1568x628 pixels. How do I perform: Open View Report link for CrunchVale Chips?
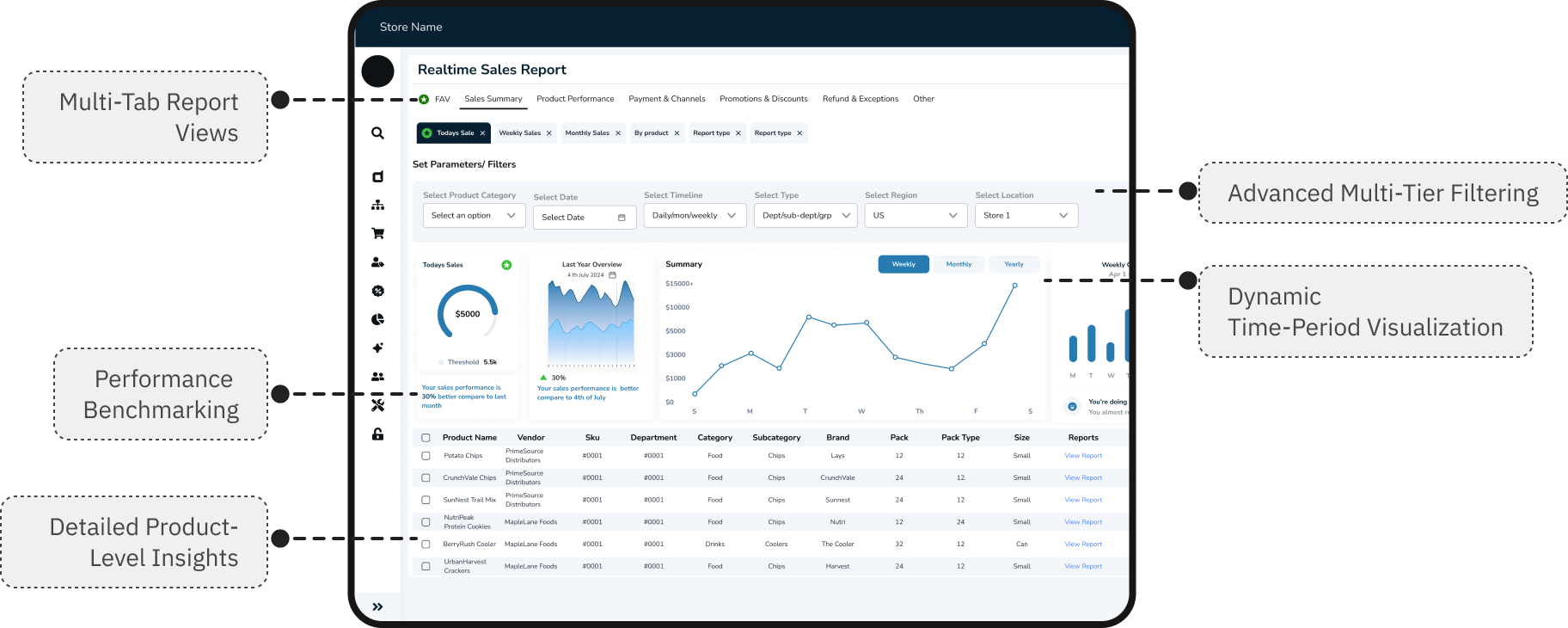[x=1082, y=478]
